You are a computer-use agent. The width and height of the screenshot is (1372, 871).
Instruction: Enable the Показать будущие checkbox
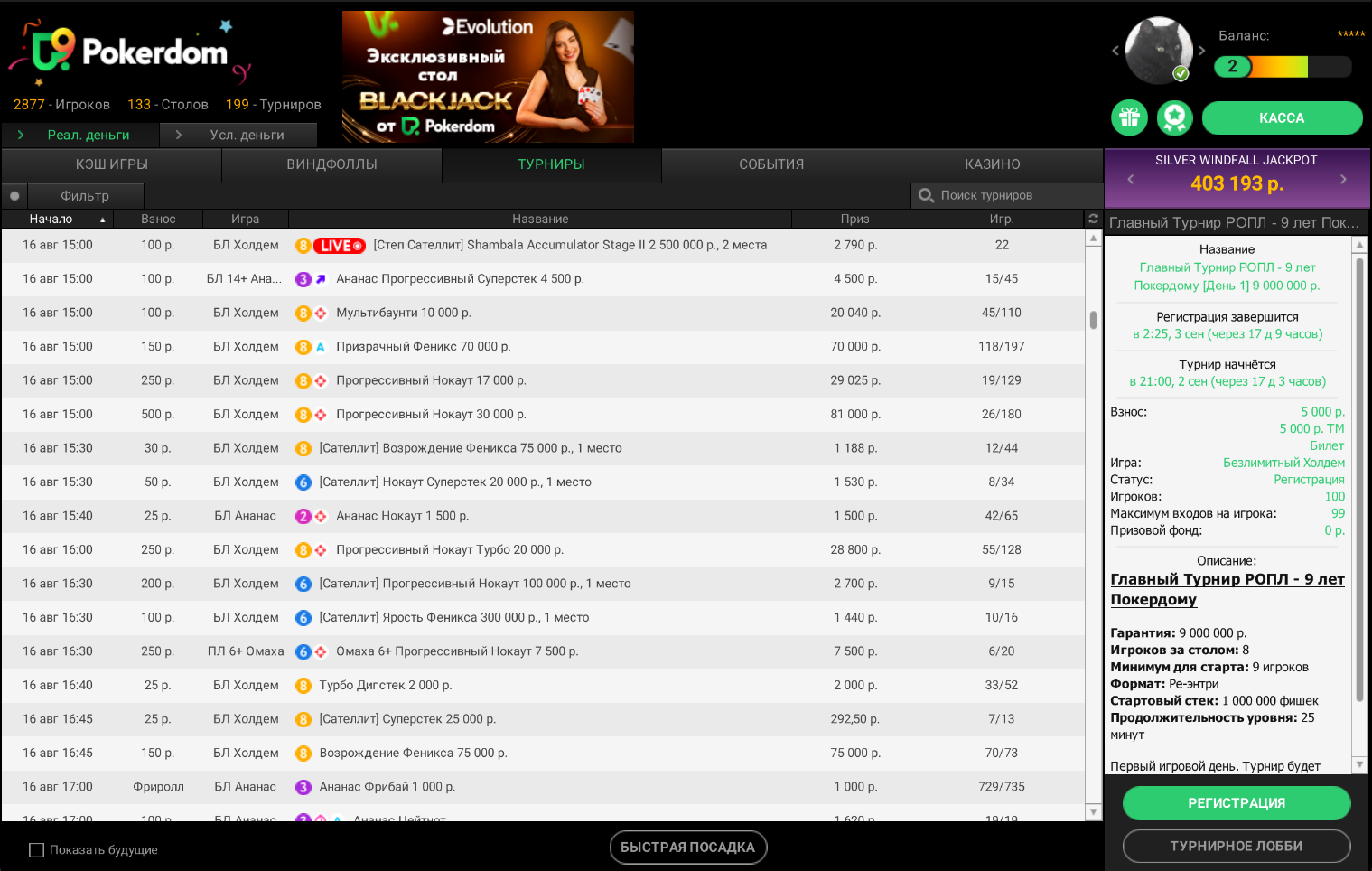[37, 850]
